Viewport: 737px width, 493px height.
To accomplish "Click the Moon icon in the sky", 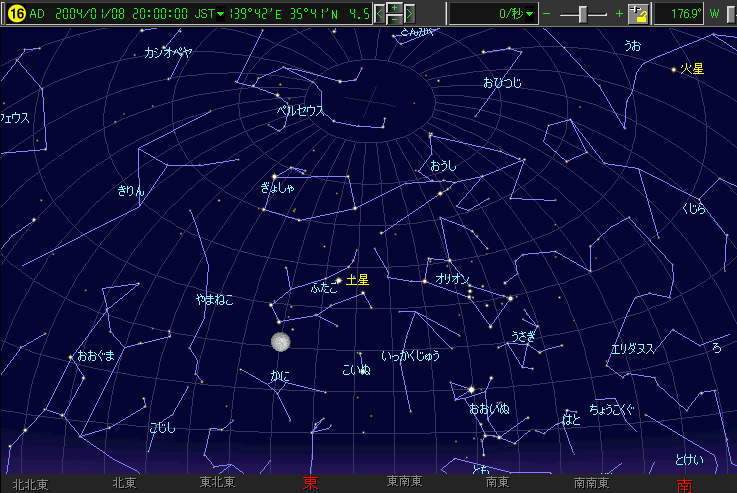I will pos(281,342).
